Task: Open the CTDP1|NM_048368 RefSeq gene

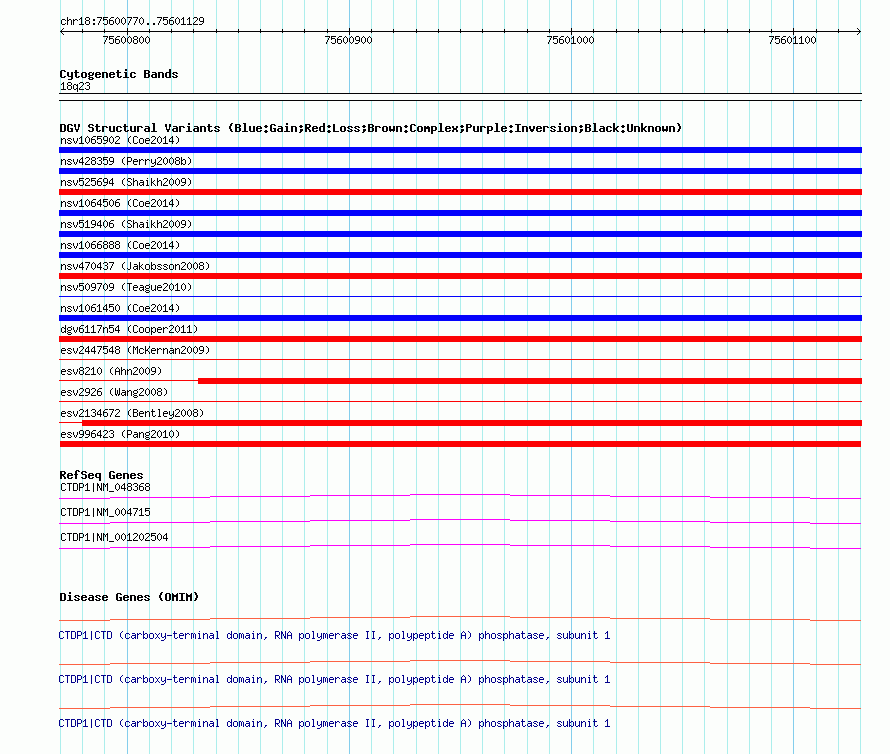Action: (105, 488)
